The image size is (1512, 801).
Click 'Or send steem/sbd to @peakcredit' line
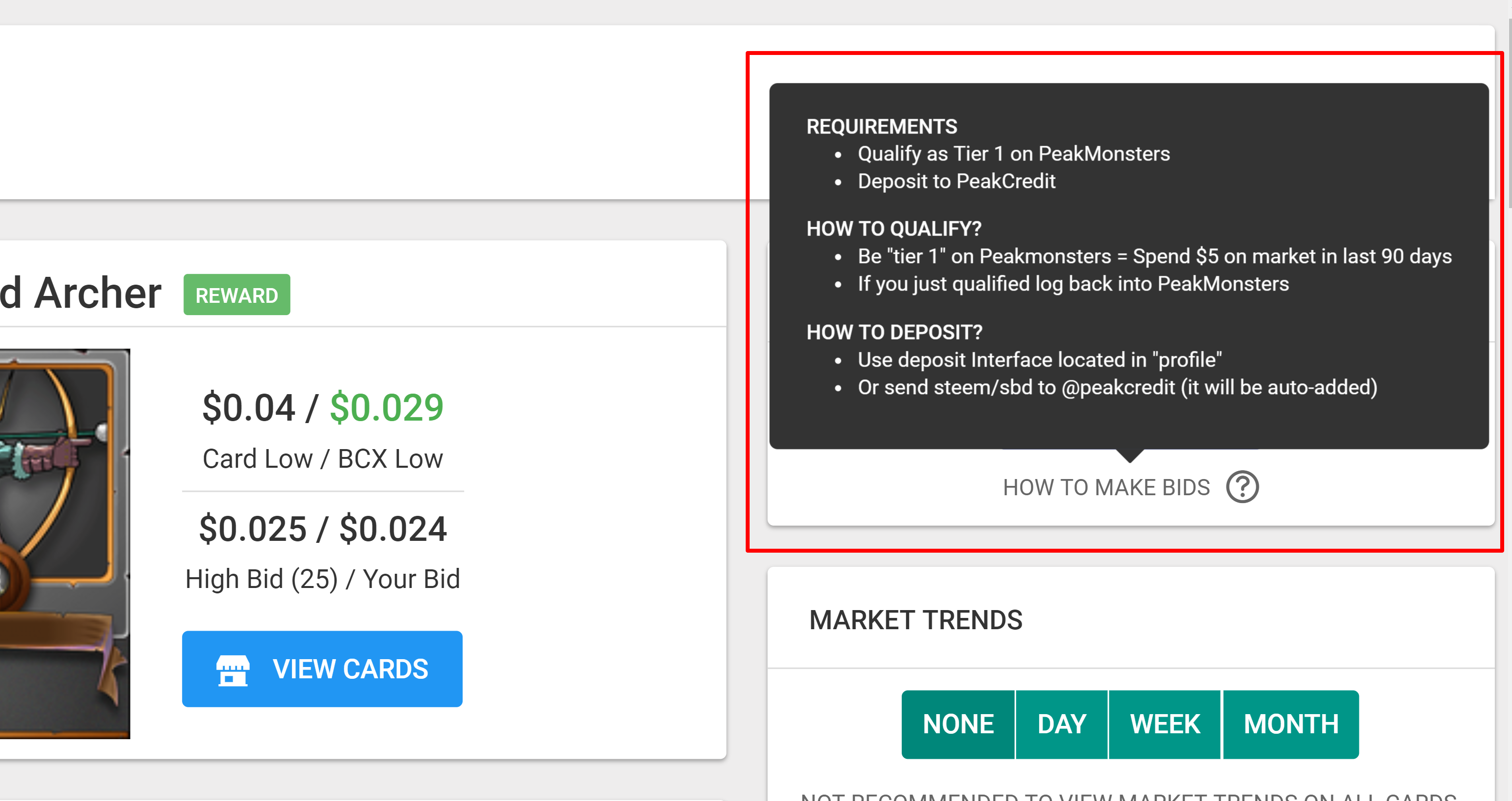point(1117,388)
